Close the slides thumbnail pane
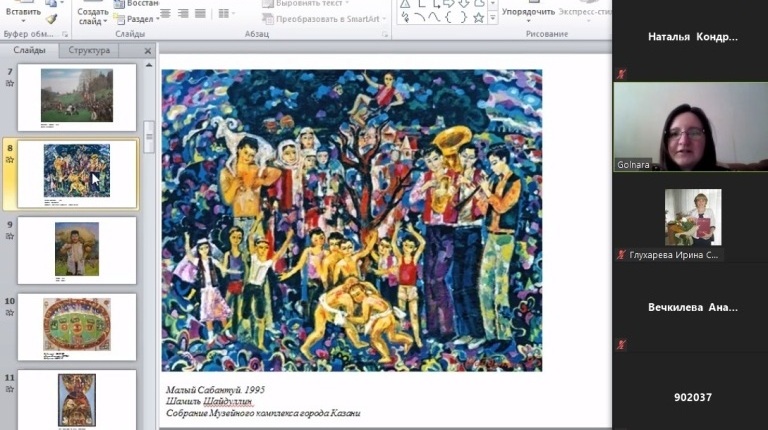768x430 pixels. (x=147, y=51)
